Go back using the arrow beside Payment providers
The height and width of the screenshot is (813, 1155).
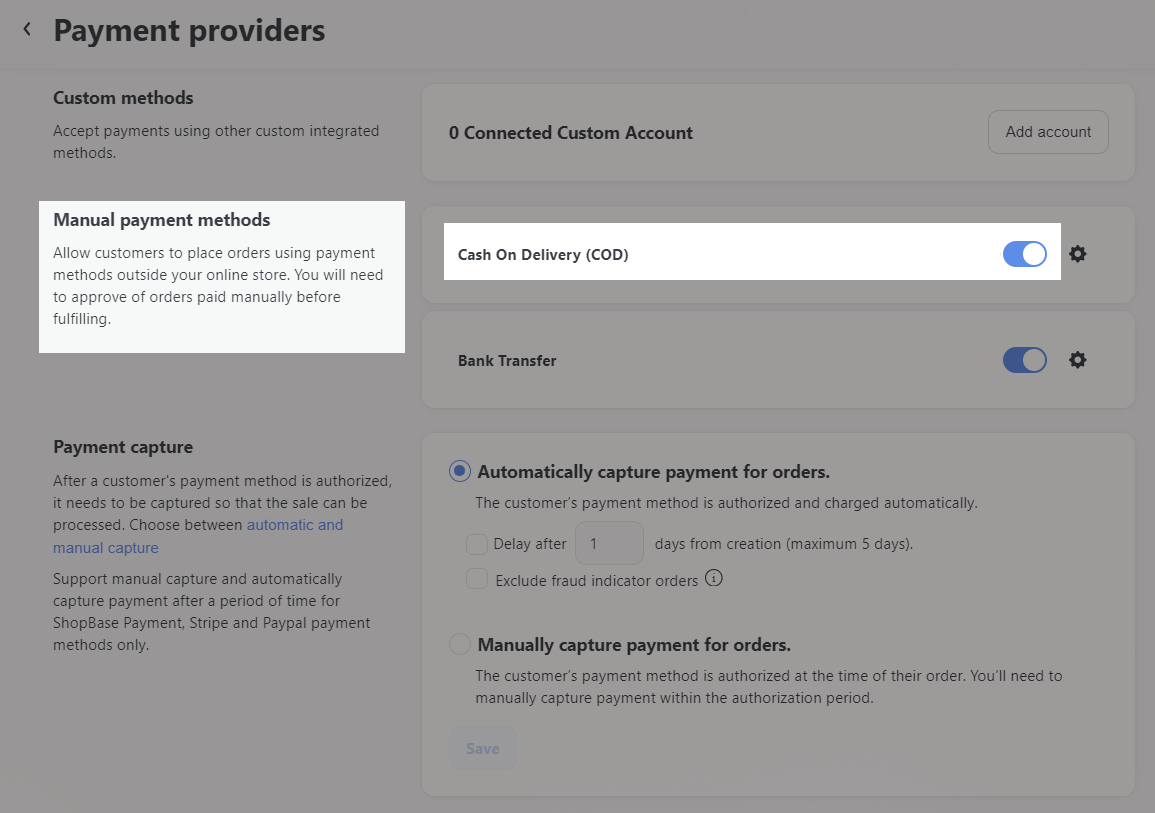pos(27,29)
